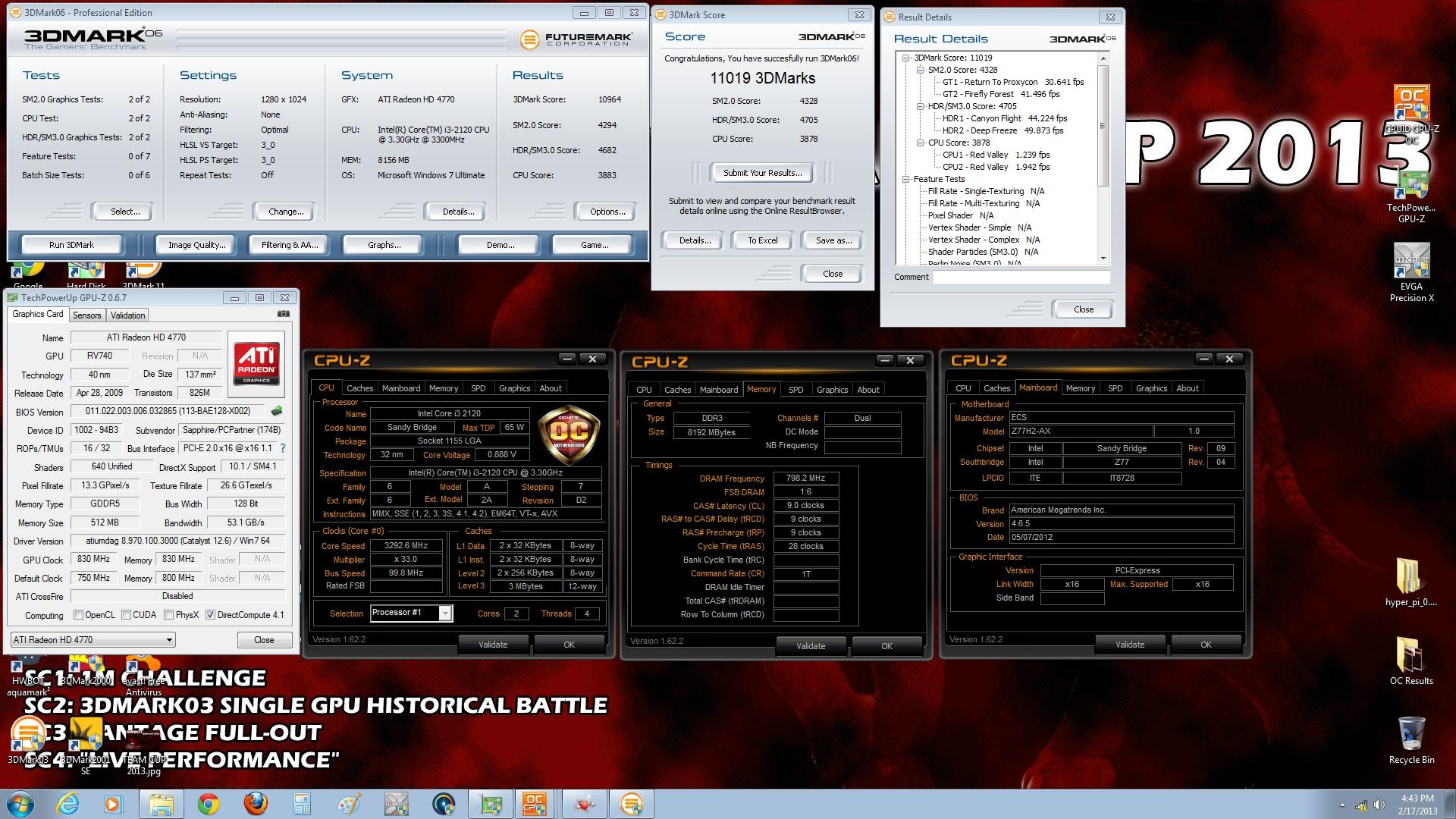Click the Result Details scroll down arrow

pyautogui.click(x=1103, y=259)
